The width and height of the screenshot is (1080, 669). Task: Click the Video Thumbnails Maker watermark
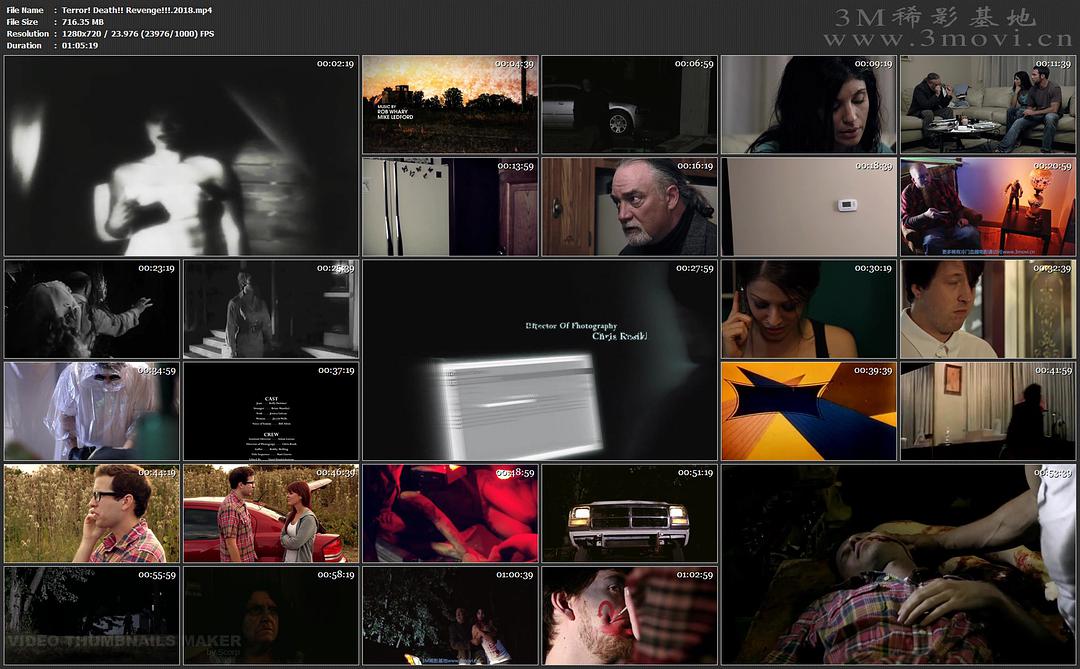click(124, 641)
